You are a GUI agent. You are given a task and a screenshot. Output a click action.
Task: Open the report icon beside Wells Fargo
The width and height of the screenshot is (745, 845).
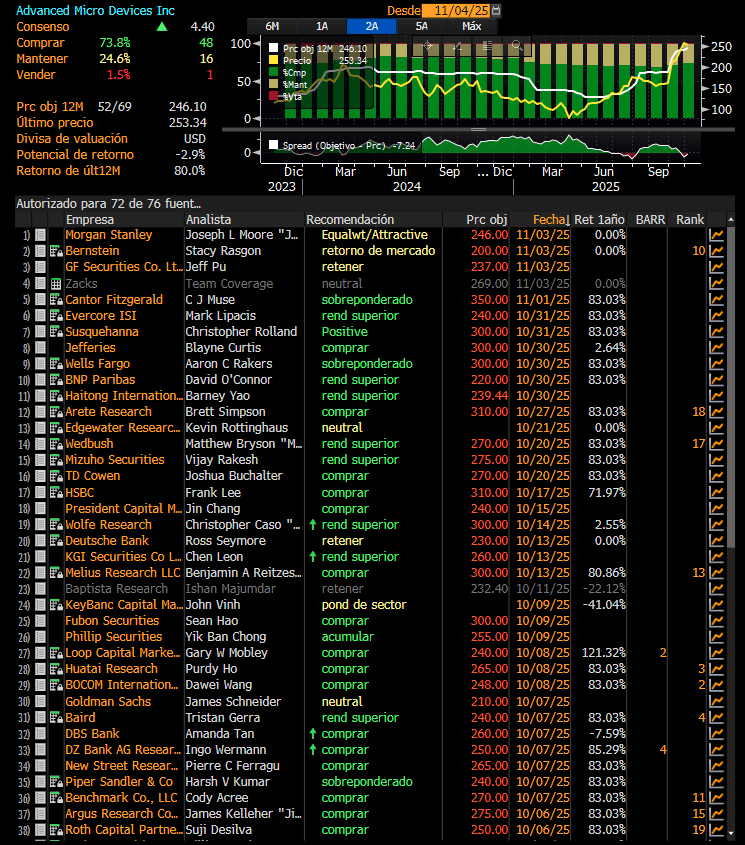click(56, 364)
